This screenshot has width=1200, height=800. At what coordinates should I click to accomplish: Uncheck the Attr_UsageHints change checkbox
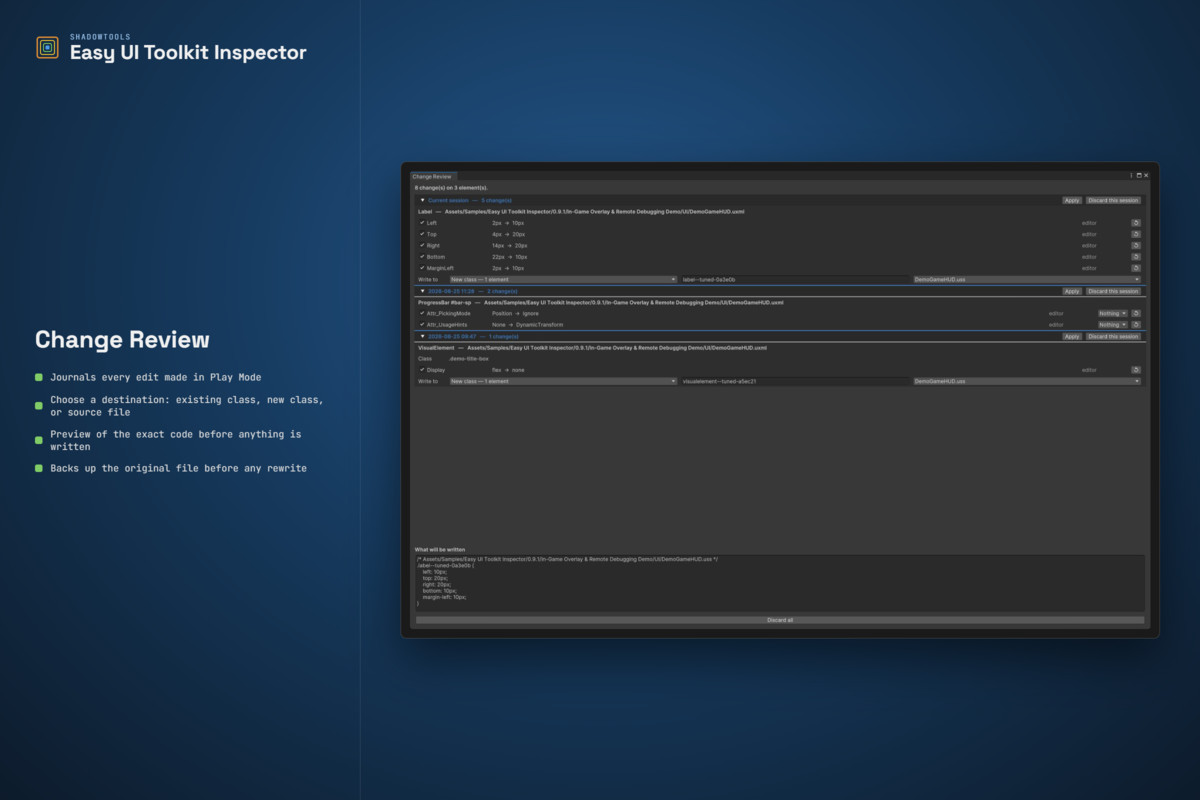422,325
